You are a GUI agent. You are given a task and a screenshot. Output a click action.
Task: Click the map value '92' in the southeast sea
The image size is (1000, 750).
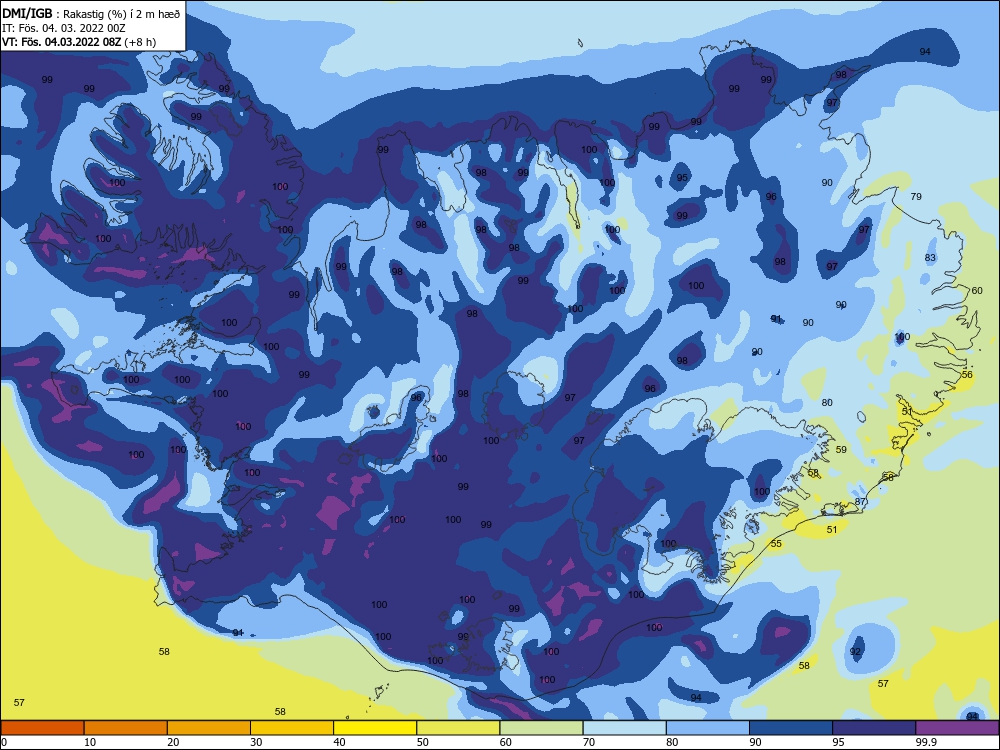[856, 652]
